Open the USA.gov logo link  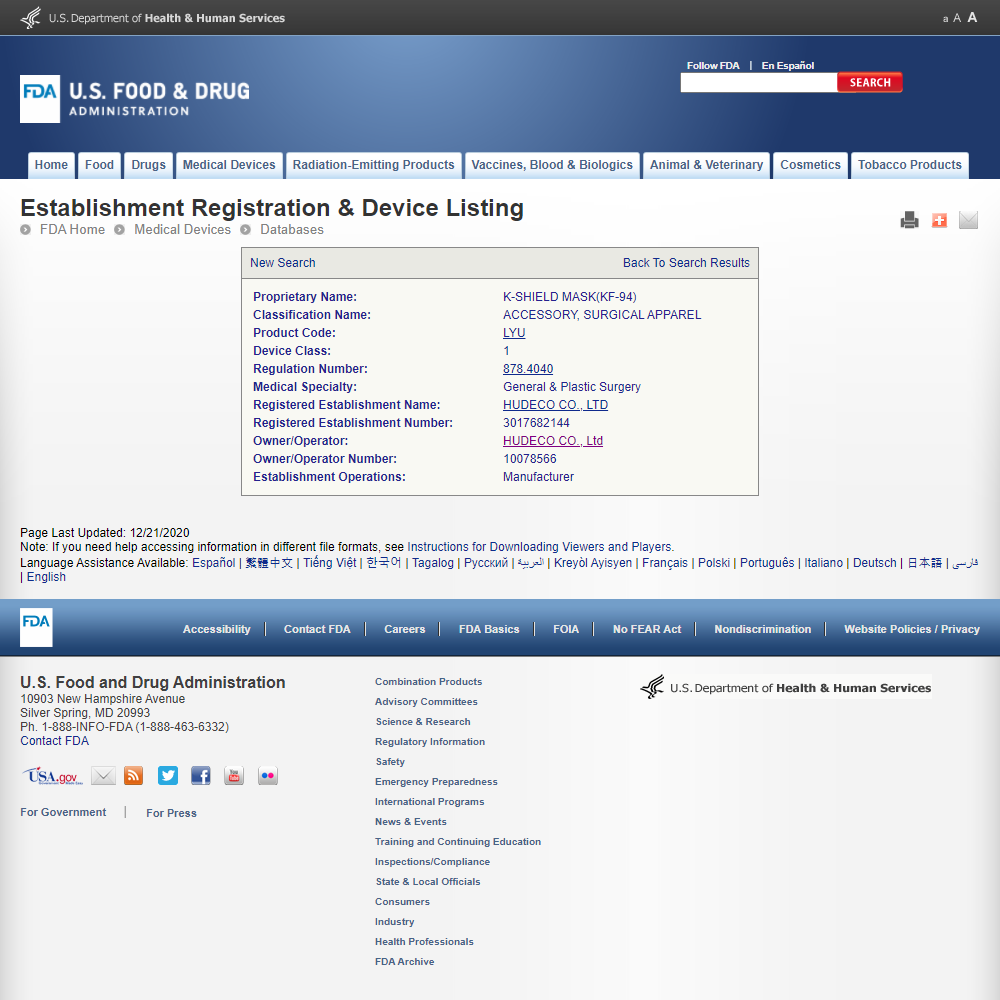(x=53, y=776)
